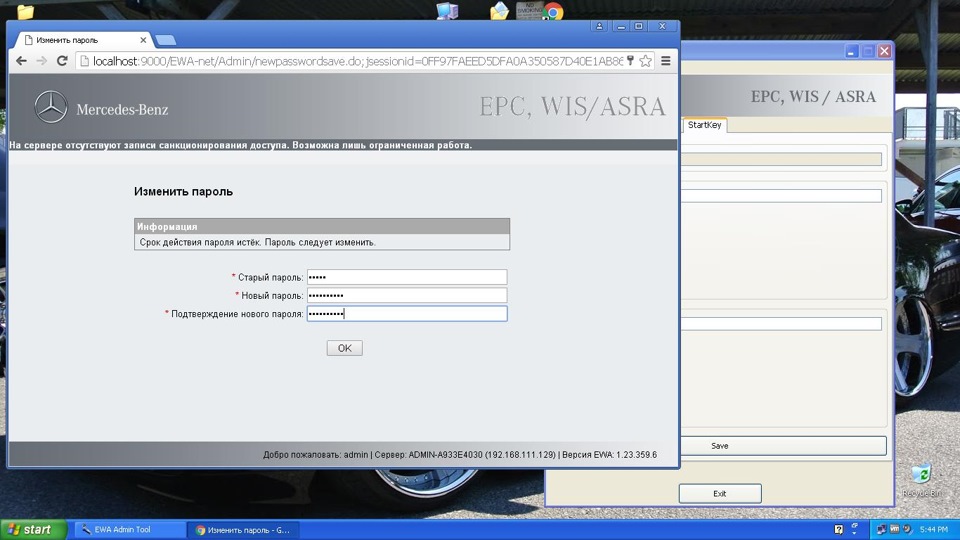Select the Изменить пароль browser tab
Viewport: 960px width, 540px height.
[x=83, y=40]
